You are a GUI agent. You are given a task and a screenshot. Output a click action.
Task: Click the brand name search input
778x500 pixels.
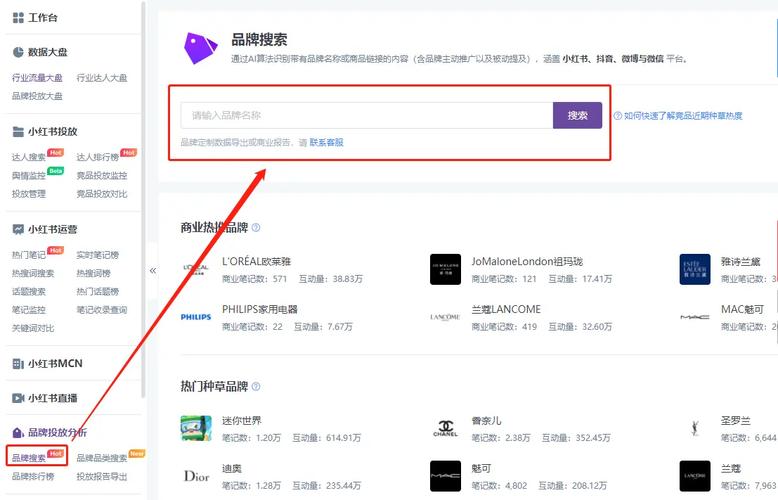click(367, 116)
